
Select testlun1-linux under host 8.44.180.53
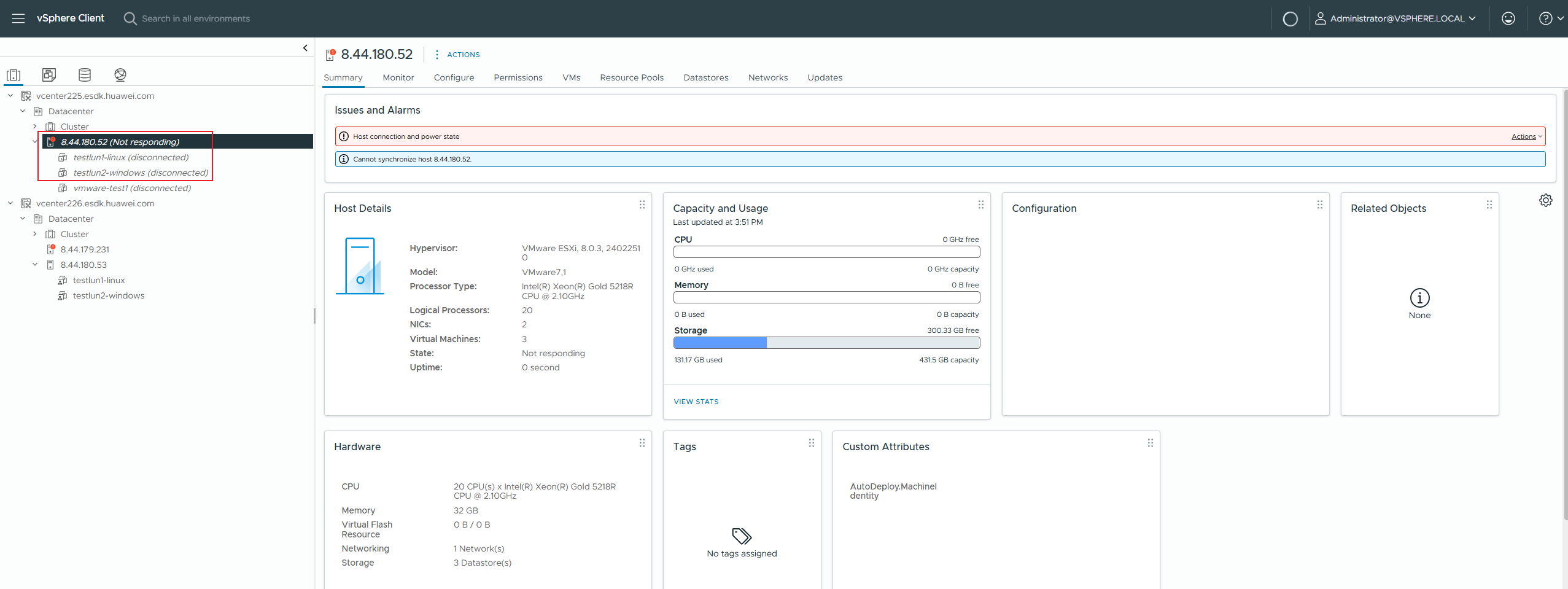[99, 280]
